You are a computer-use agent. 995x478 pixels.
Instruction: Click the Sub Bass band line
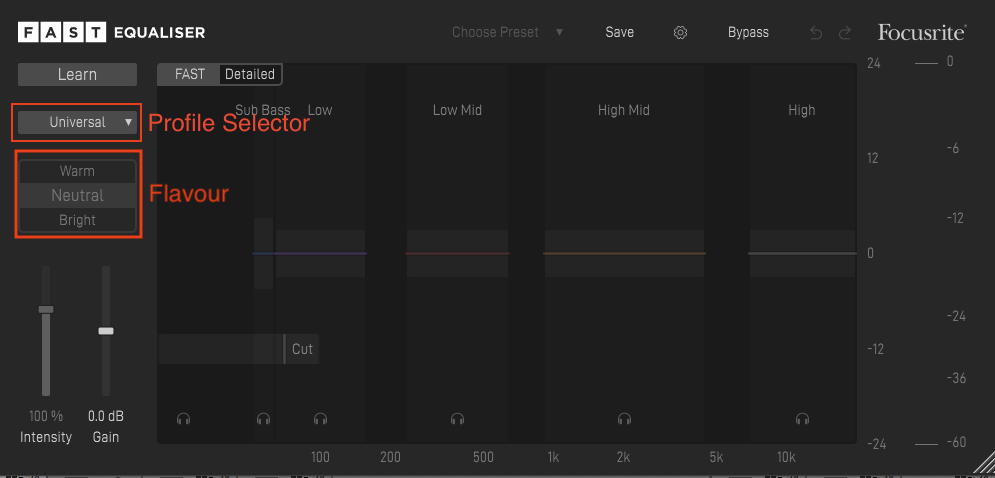(263, 253)
